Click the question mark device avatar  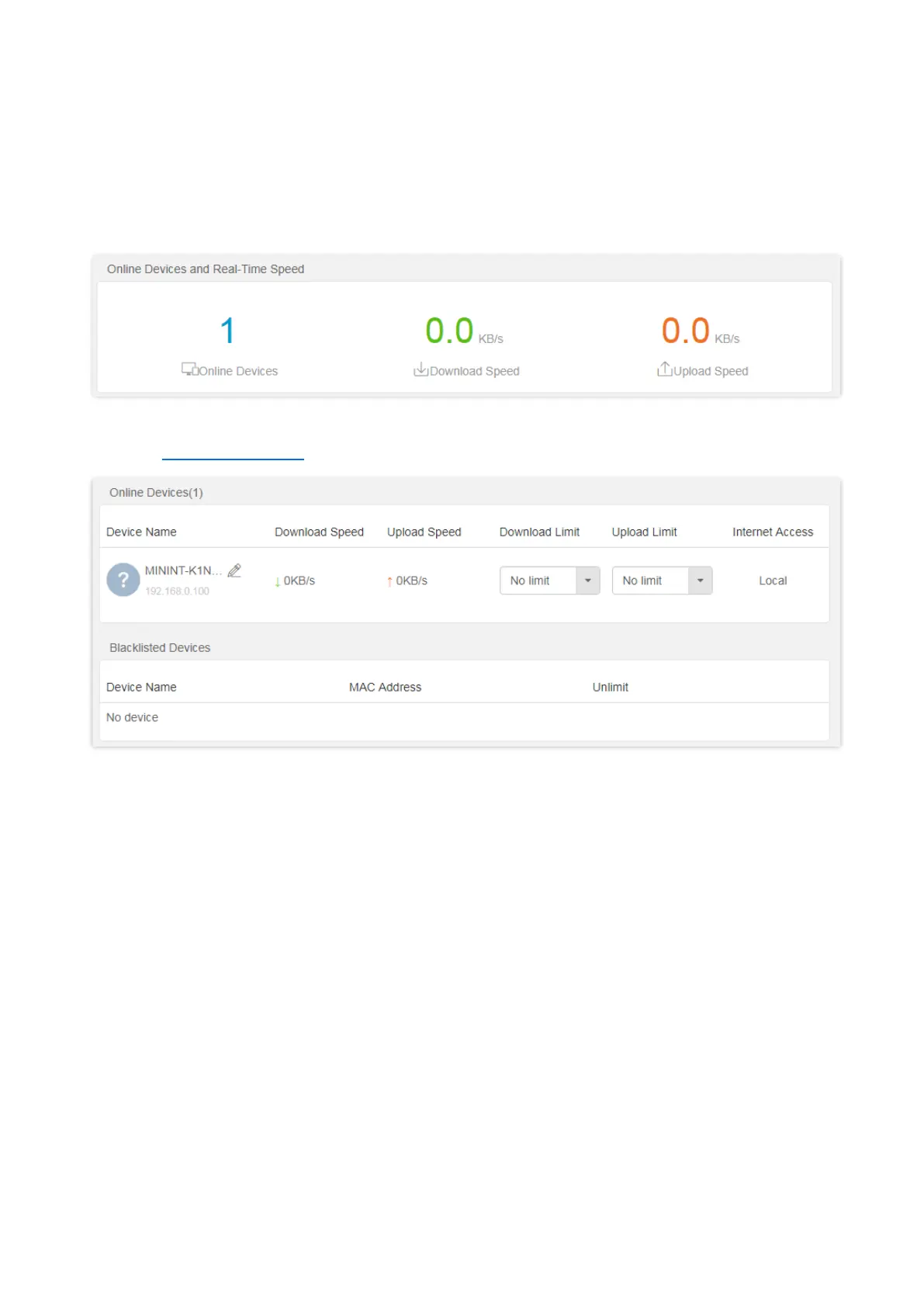pyautogui.click(x=123, y=580)
